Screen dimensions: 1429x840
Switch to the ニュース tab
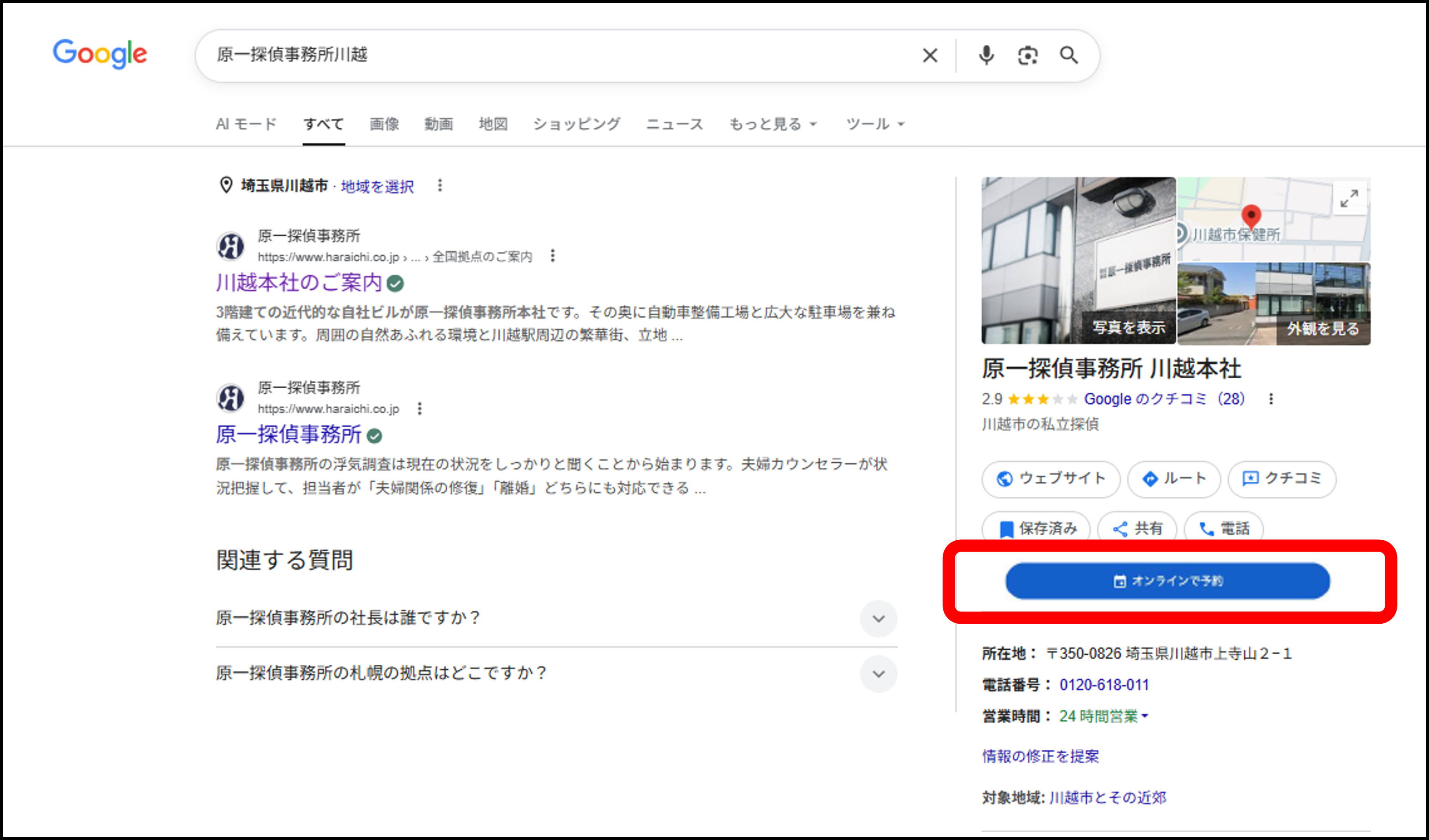point(674,124)
